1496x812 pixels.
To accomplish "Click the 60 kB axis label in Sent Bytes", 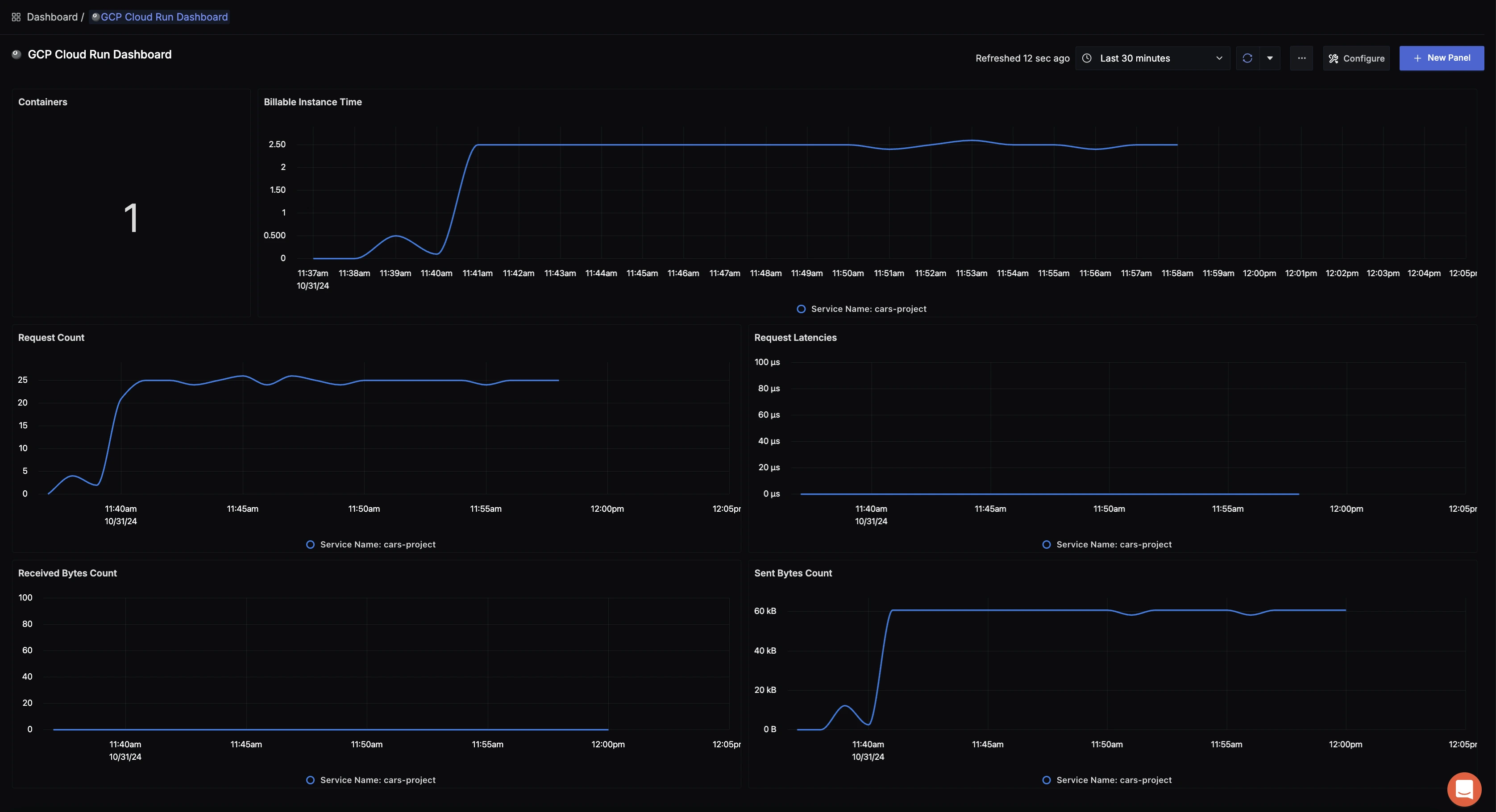I will 765,611.
